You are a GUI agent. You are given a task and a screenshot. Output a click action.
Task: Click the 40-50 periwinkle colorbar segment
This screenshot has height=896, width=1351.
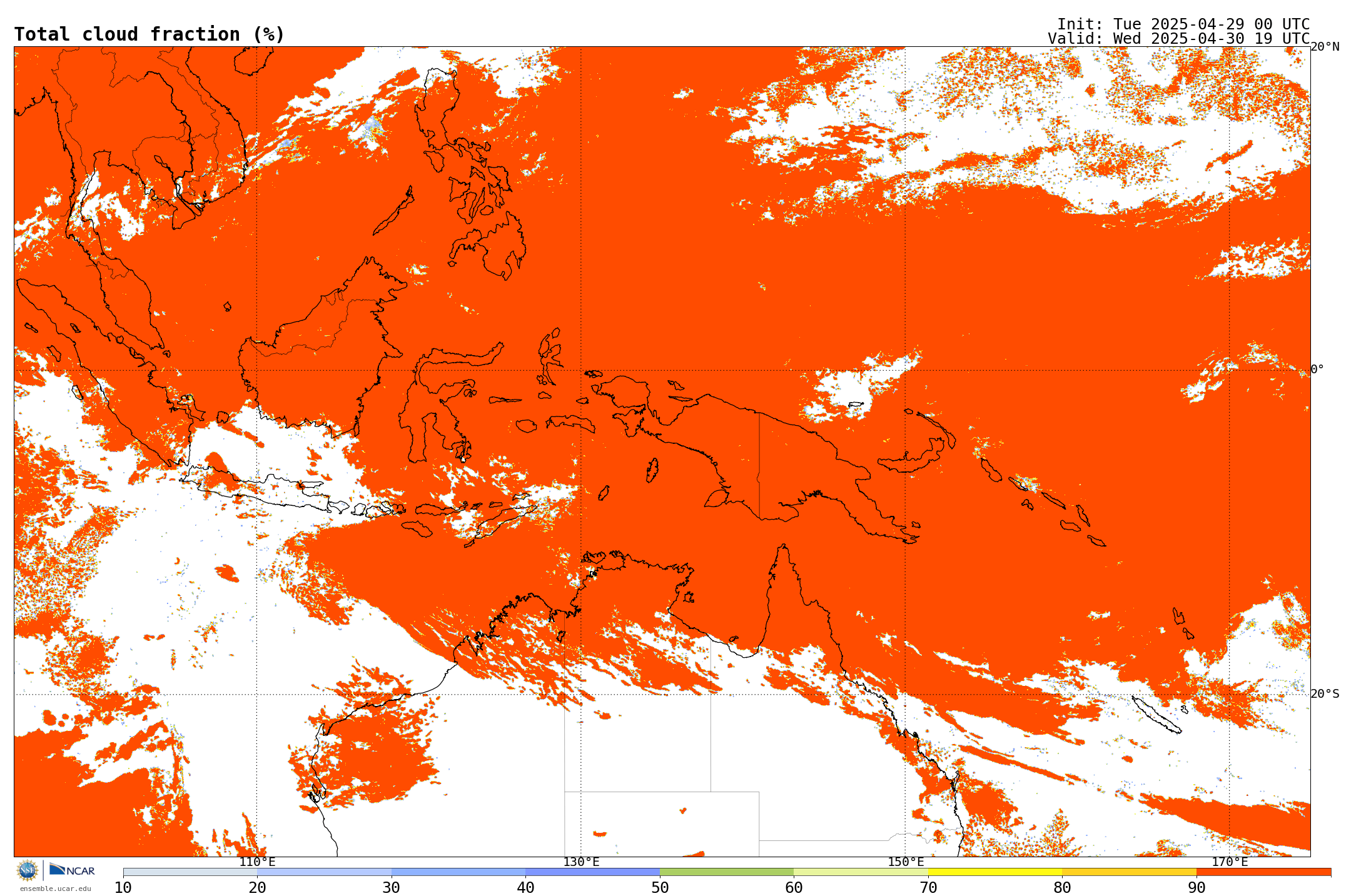(592, 872)
